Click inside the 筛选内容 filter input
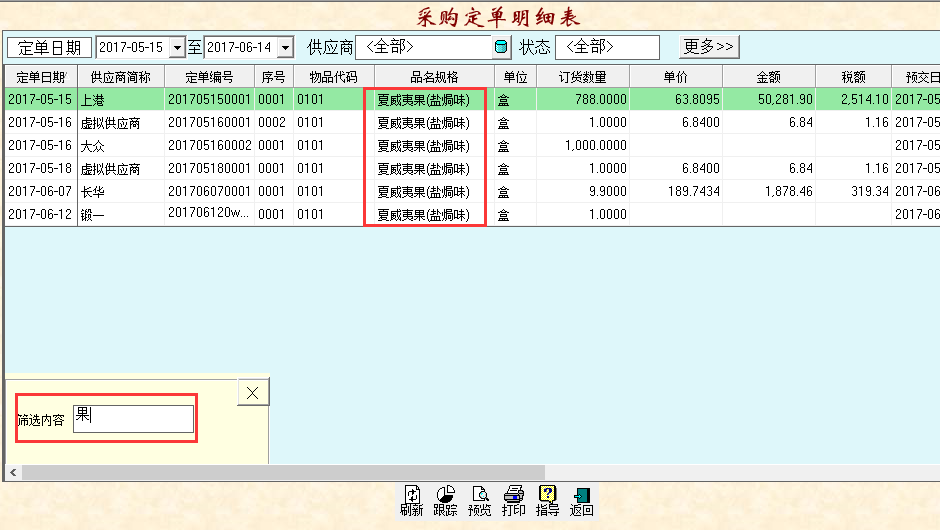Viewport: 940px width, 530px height. point(133,418)
